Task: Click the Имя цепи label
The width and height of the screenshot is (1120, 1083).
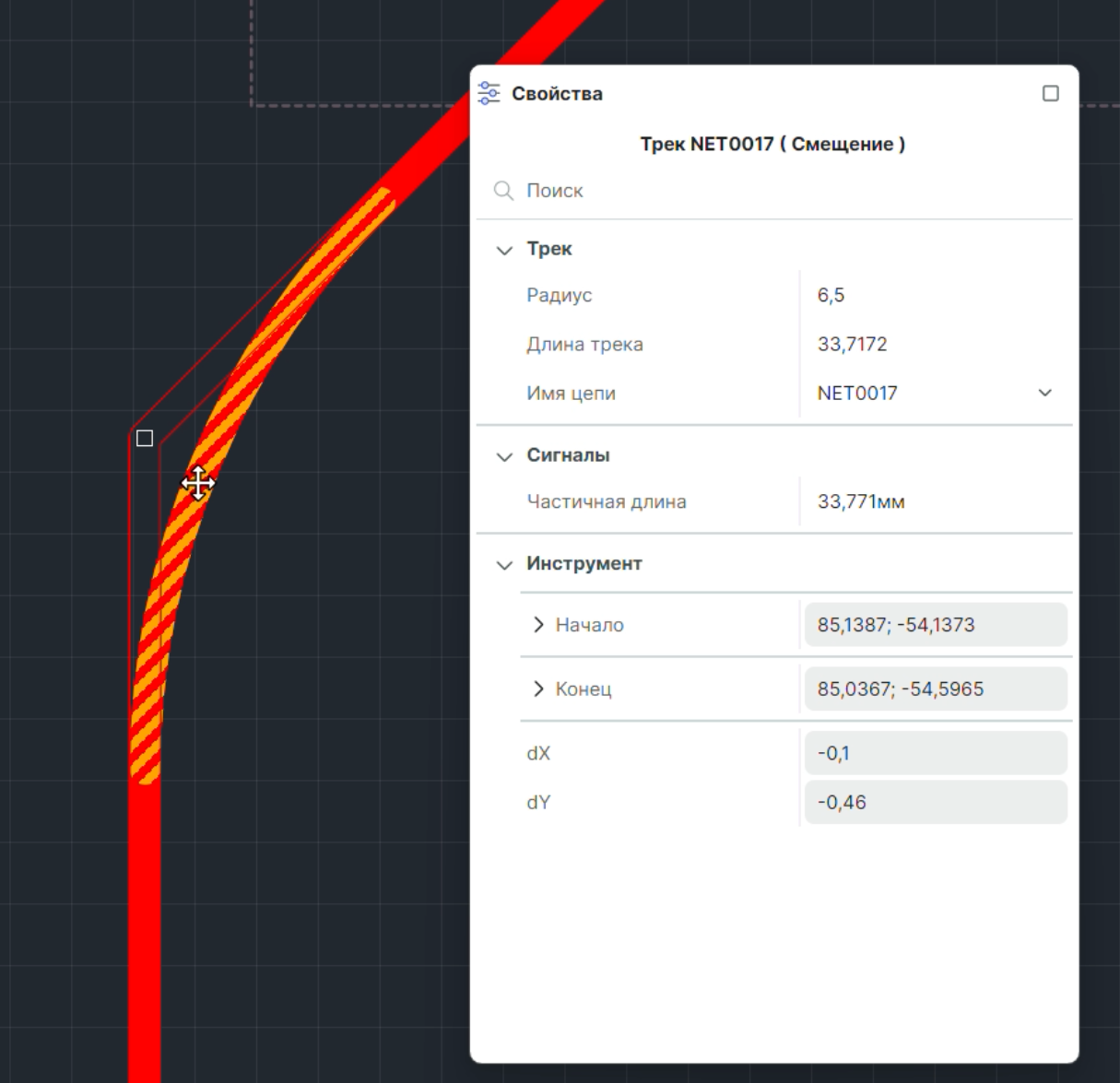Action: (x=571, y=394)
